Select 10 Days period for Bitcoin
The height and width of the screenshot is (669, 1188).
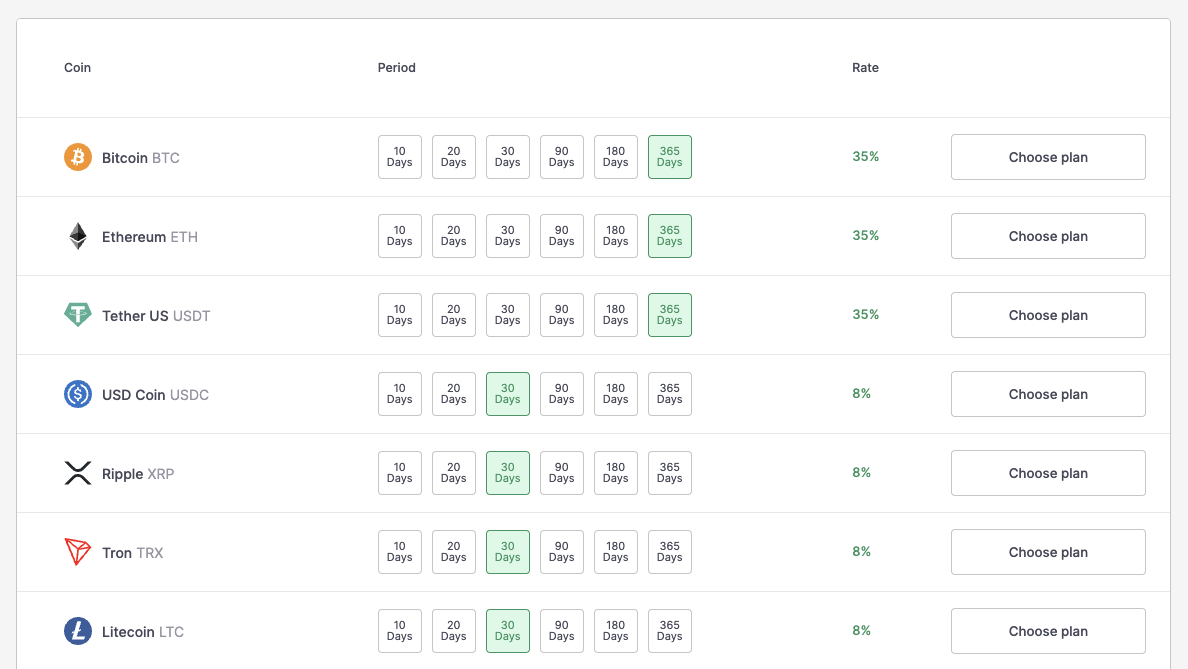[x=400, y=157]
